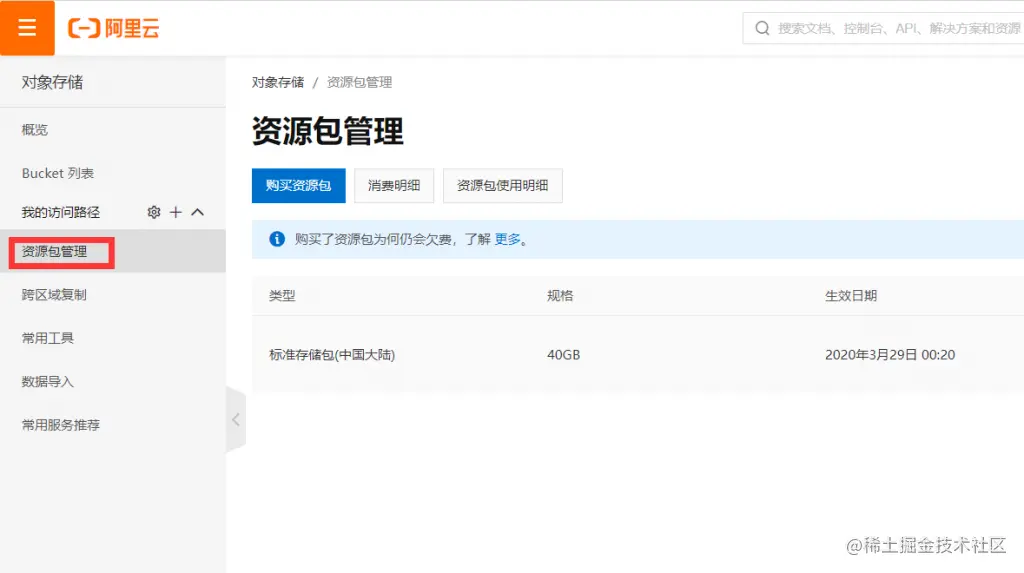Image resolution: width=1024 pixels, height=573 pixels.
Task: Click the 消费明细 button
Action: tap(394, 186)
